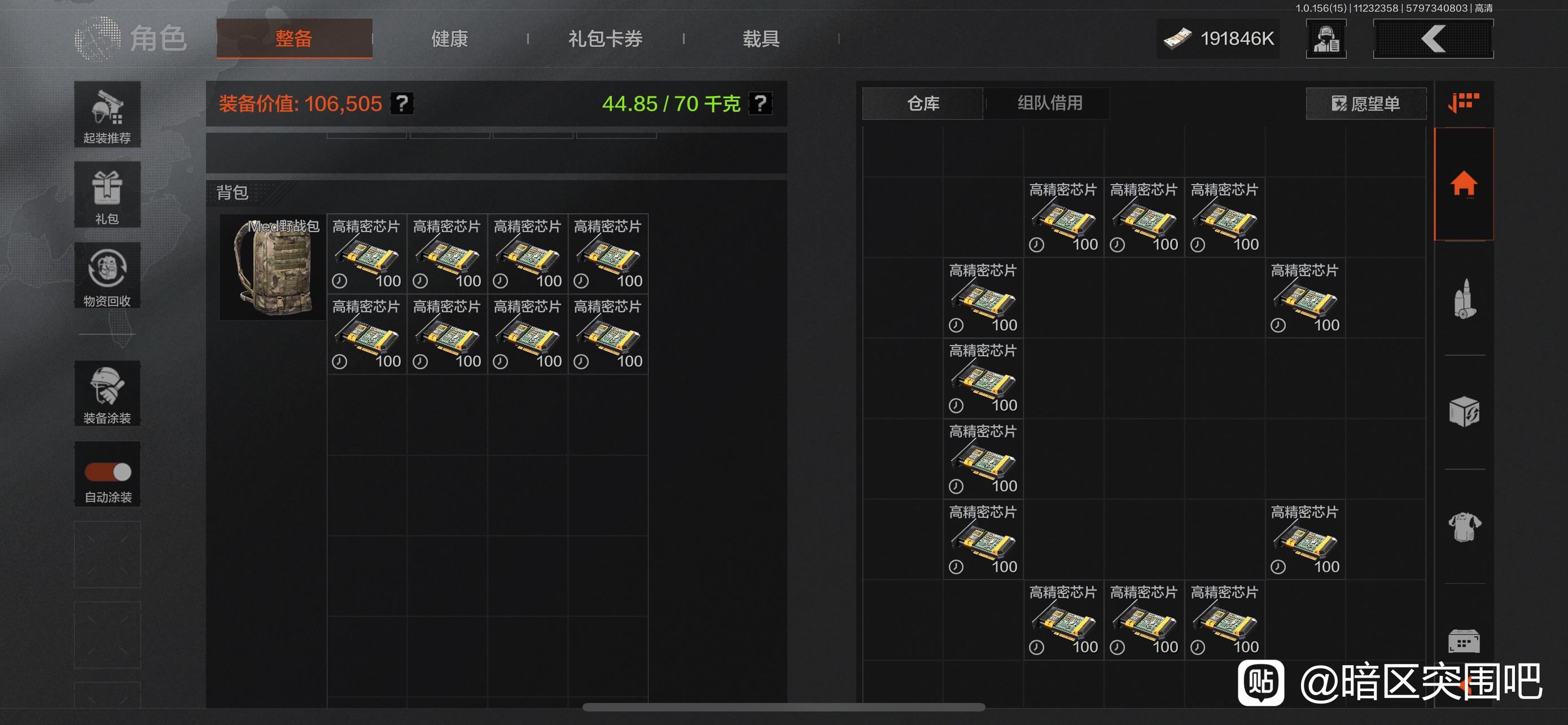Select the Med野战包 backpack thumbnail

273,267
